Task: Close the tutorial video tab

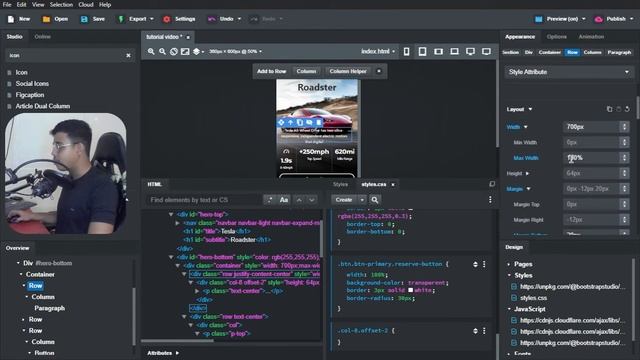Action: (188, 37)
